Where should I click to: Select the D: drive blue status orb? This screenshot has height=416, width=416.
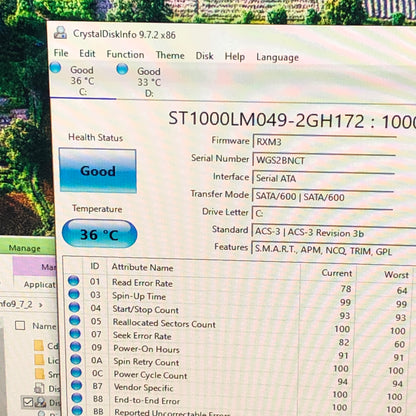pos(122,69)
